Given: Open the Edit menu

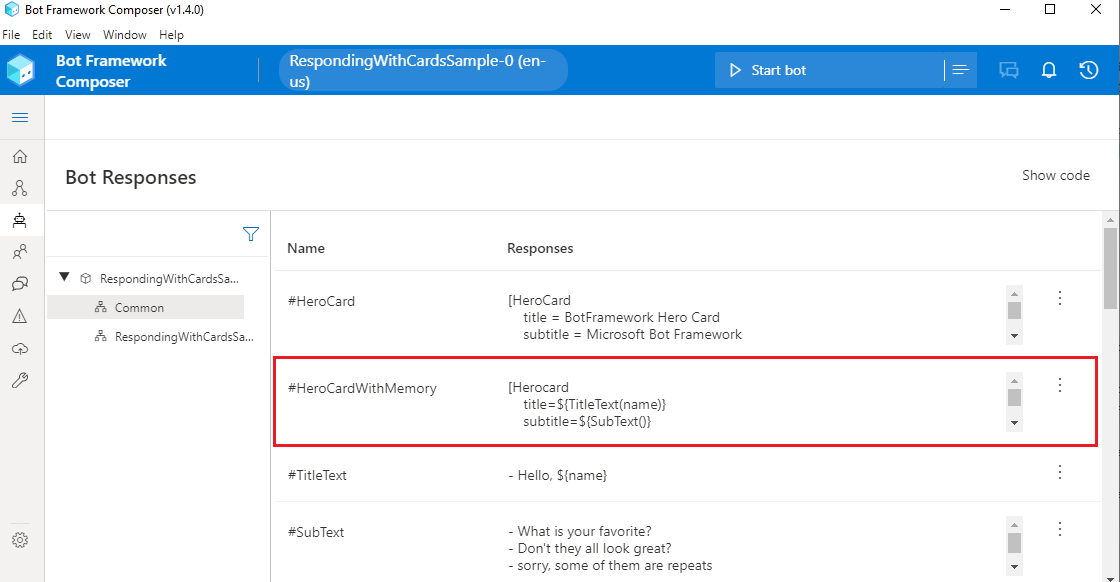Looking at the screenshot, I should tap(42, 35).
